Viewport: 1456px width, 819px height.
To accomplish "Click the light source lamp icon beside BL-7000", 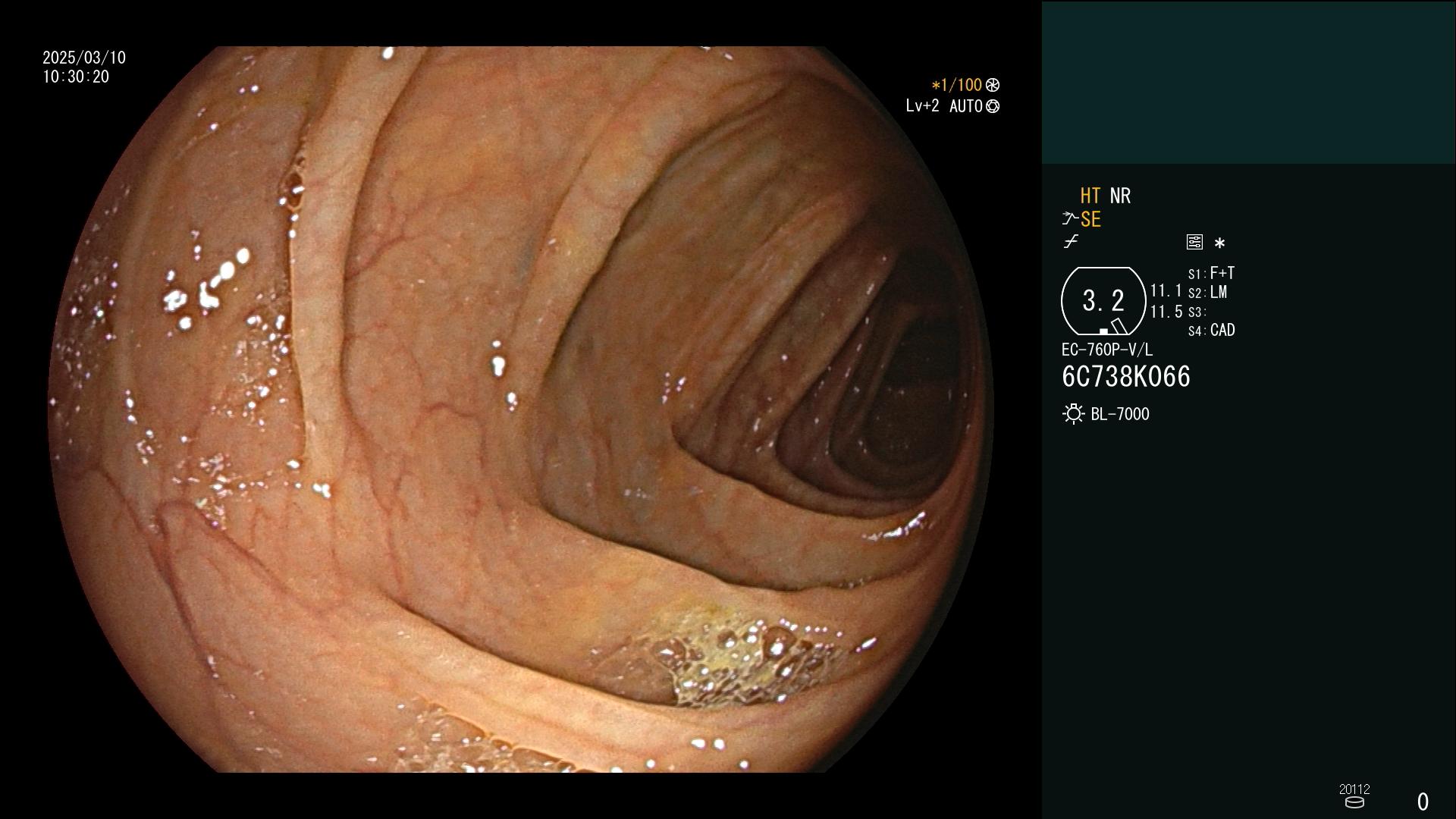I will [x=1073, y=414].
